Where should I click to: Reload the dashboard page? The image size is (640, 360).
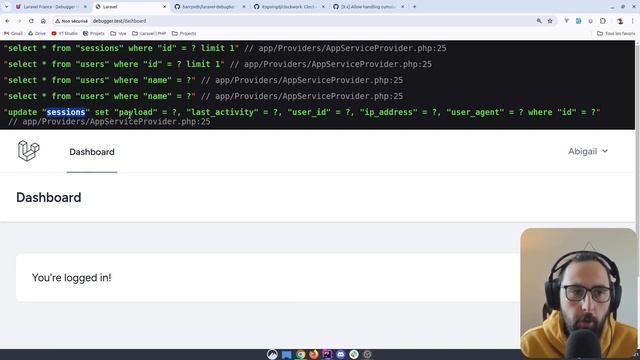(31, 21)
